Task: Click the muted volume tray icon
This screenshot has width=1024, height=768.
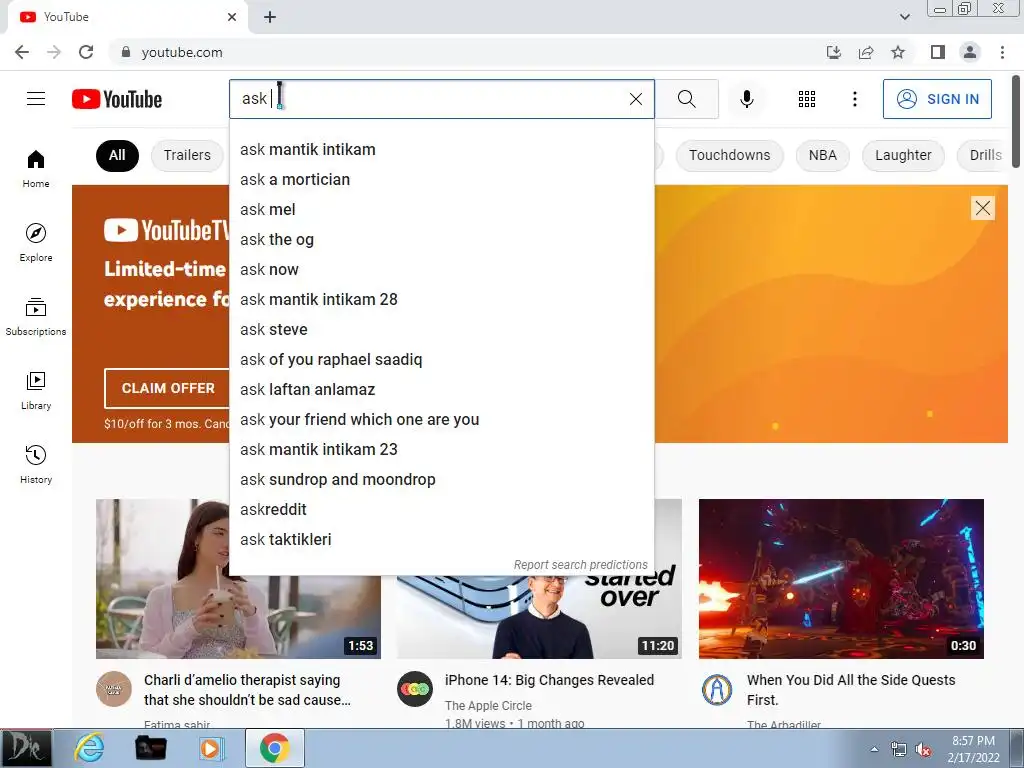Action: point(923,750)
